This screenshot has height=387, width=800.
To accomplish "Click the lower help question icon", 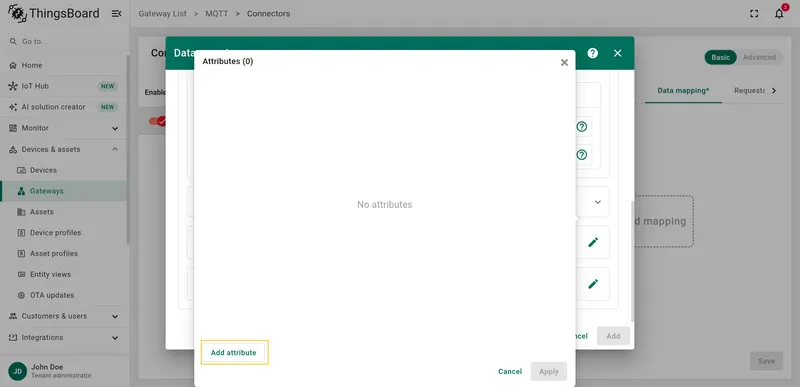I will coord(582,154).
